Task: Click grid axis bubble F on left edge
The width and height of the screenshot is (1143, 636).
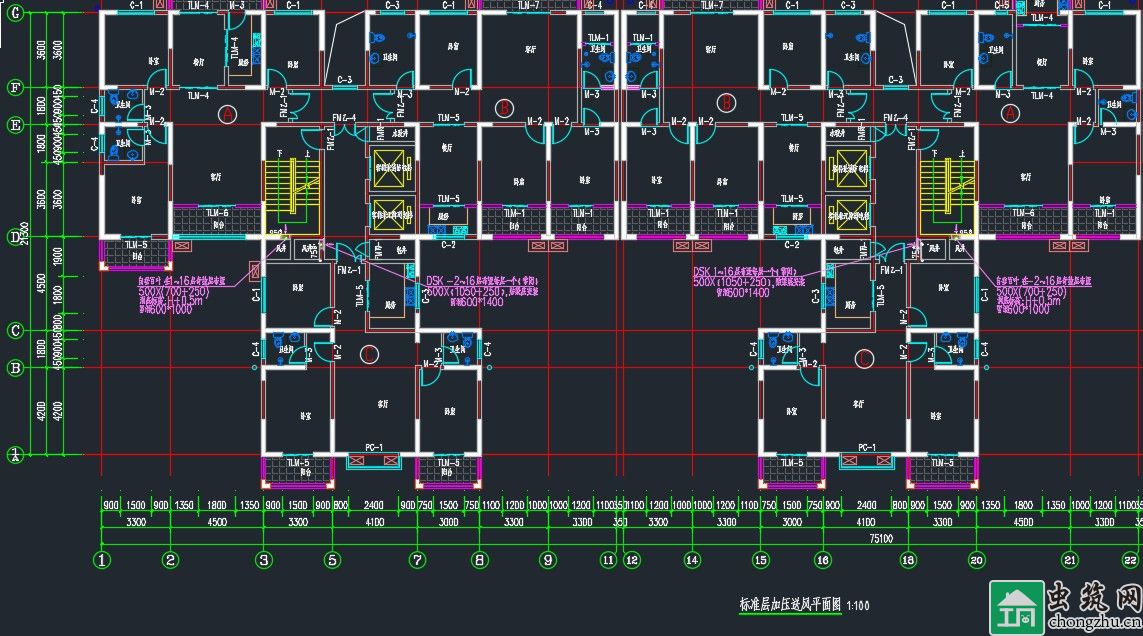Action: (15, 88)
